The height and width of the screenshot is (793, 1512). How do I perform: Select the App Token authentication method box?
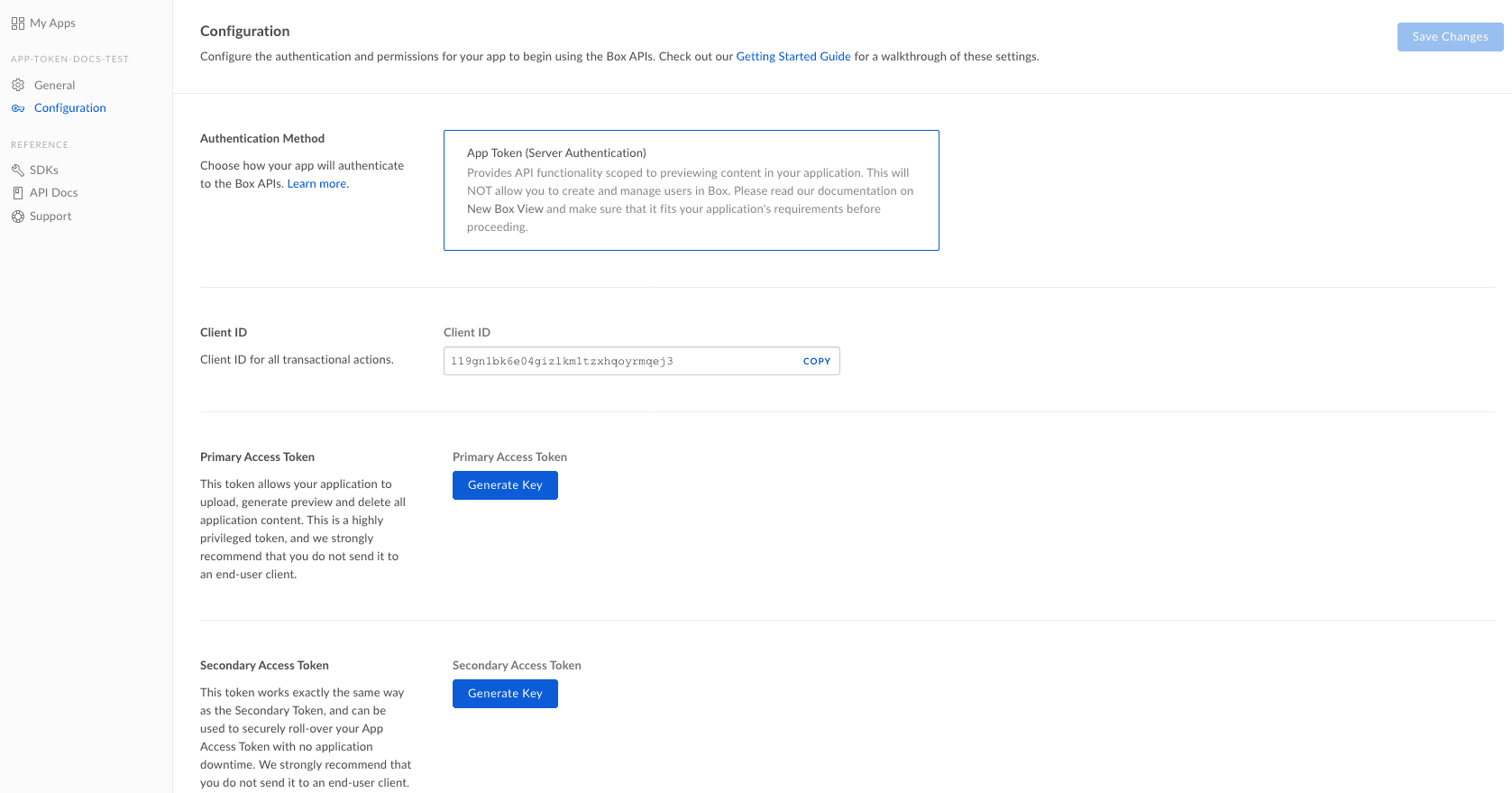[691, 190]
